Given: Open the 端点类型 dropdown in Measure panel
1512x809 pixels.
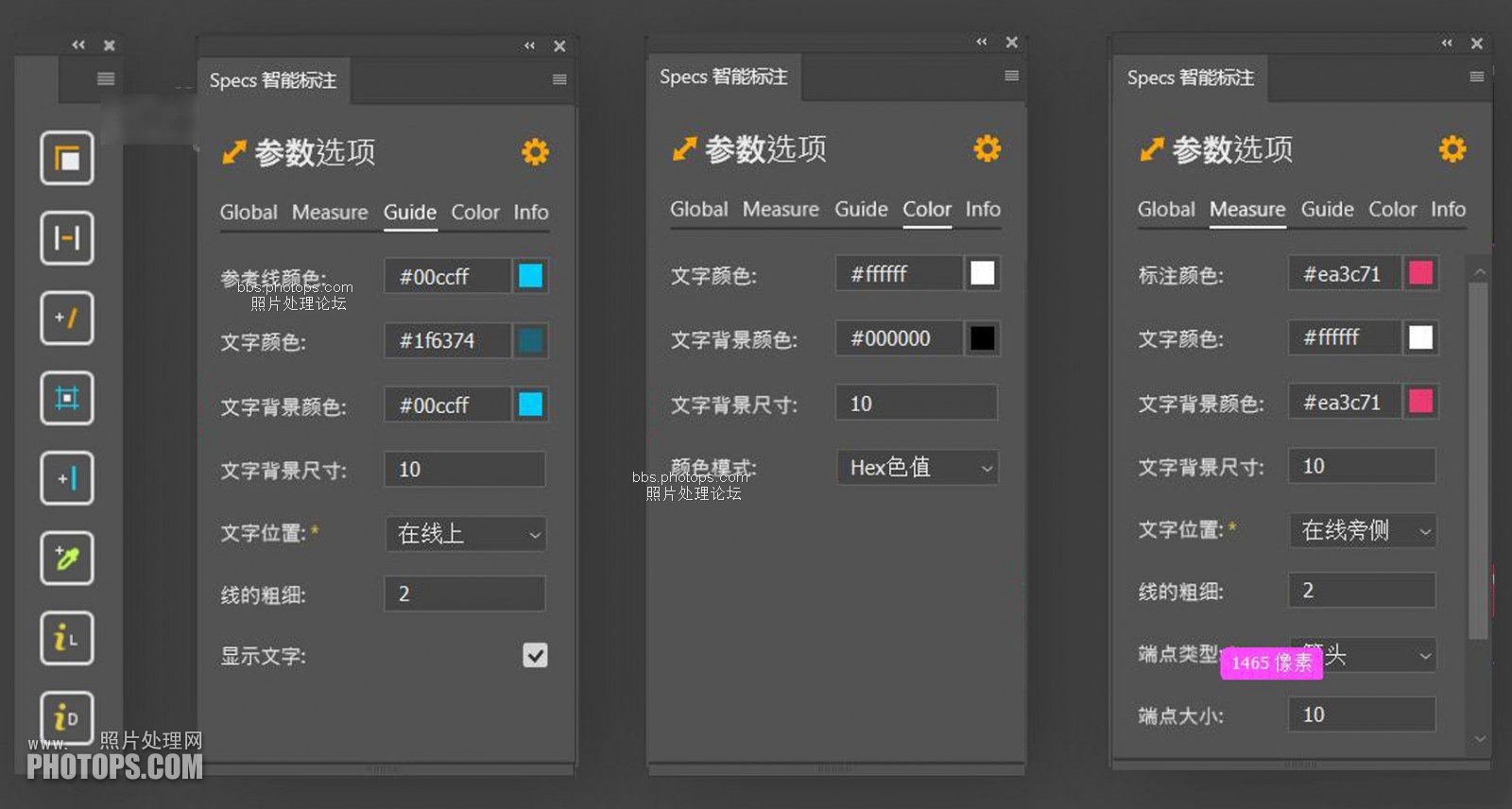Looking at the screenshot, I should (1363, 655).
